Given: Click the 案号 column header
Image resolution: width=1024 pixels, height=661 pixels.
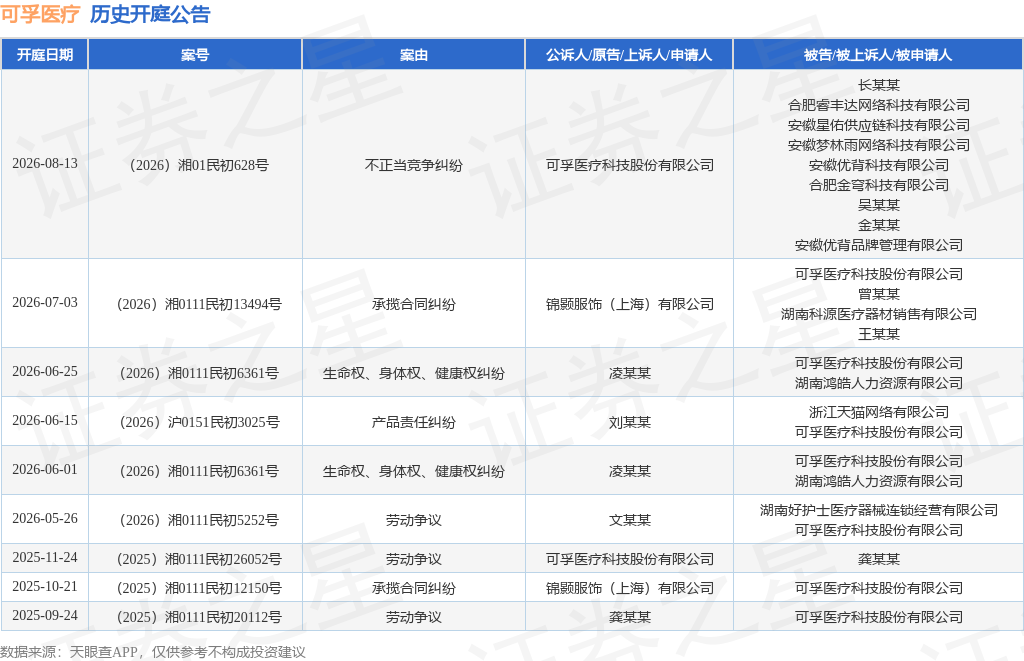Looking at the screenshot, I should [x=195, y=55].
